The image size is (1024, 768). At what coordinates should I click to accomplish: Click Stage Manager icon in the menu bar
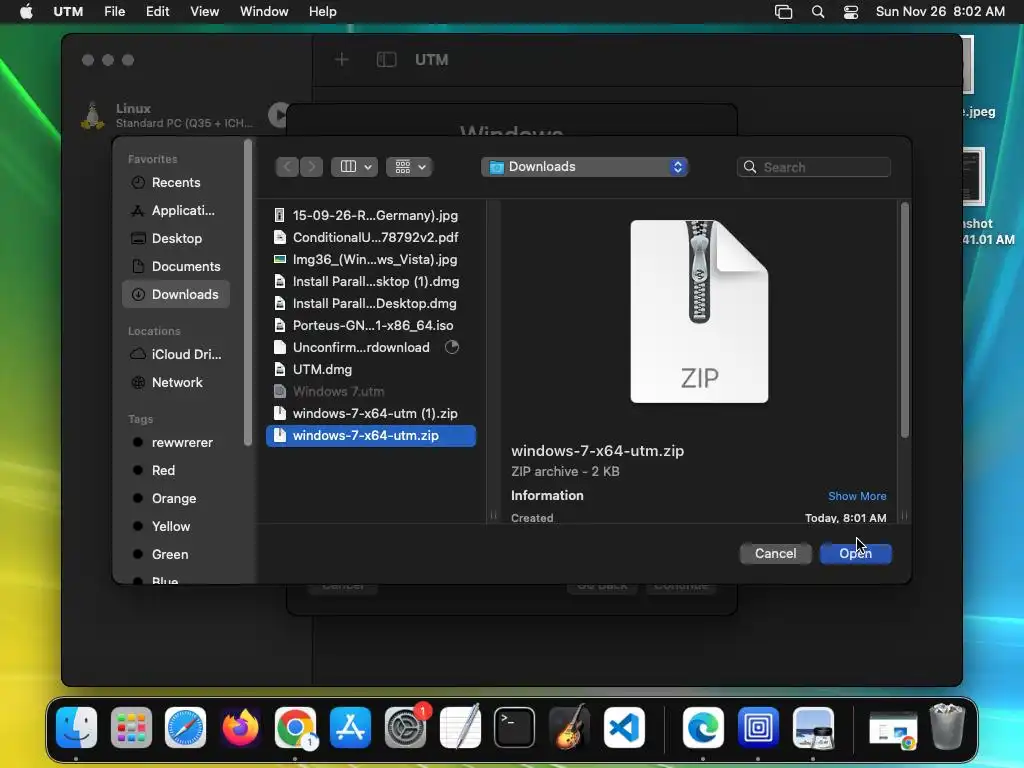[x=784, y=12]
